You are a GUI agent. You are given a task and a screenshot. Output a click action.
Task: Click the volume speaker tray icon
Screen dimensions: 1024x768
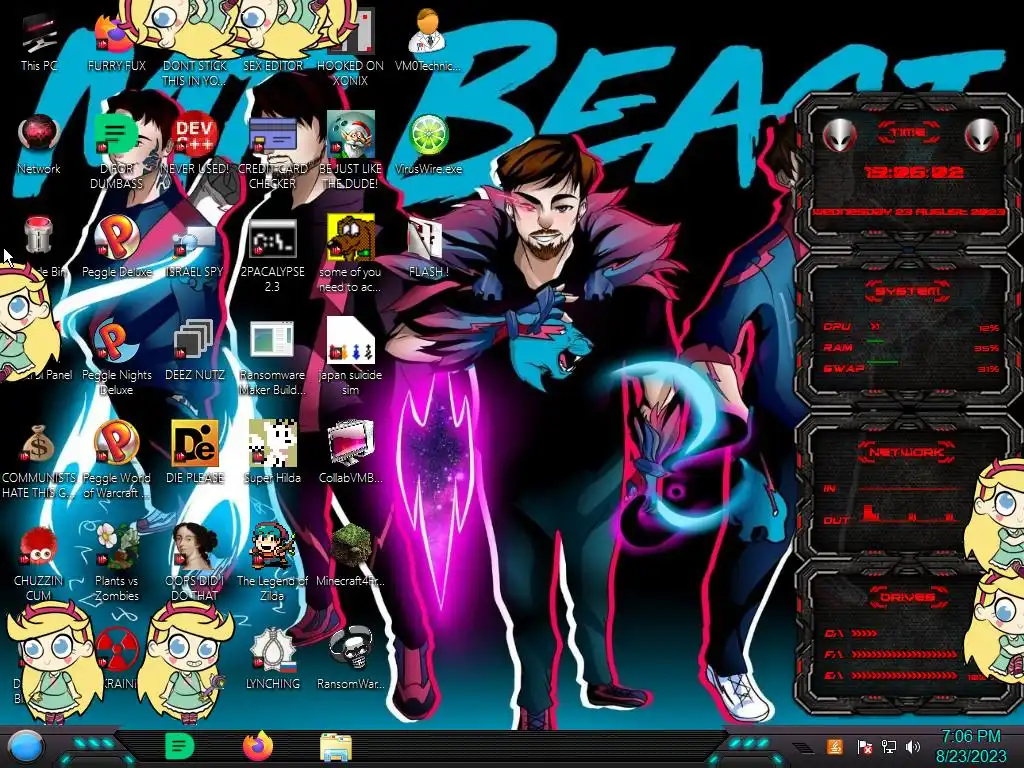pyautogui.click(x=913, y=746)
